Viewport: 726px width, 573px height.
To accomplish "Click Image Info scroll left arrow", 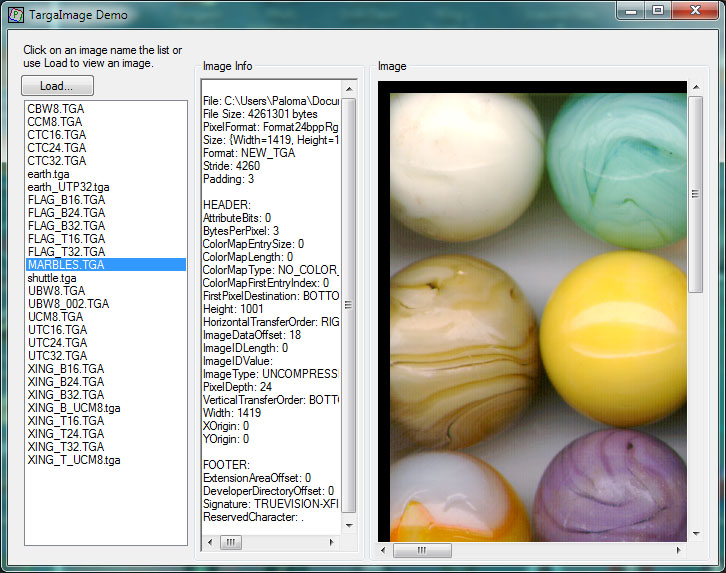I will [210, 542].
